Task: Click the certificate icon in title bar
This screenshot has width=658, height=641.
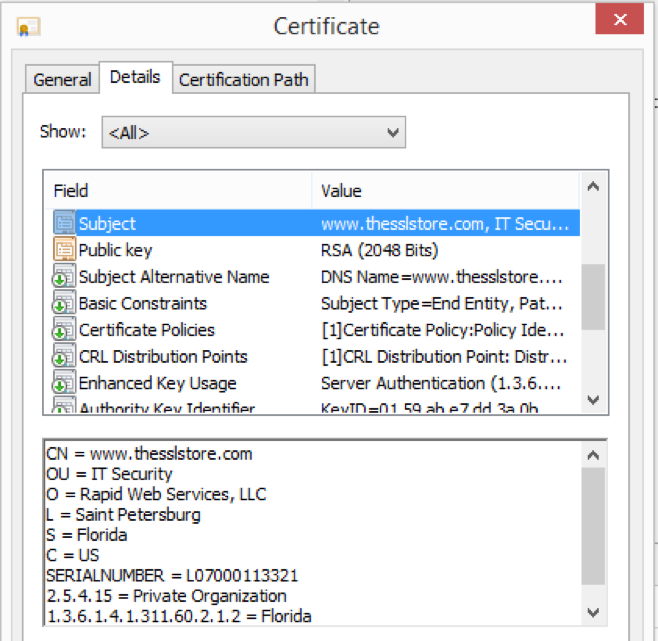Action: click(29, 27)
